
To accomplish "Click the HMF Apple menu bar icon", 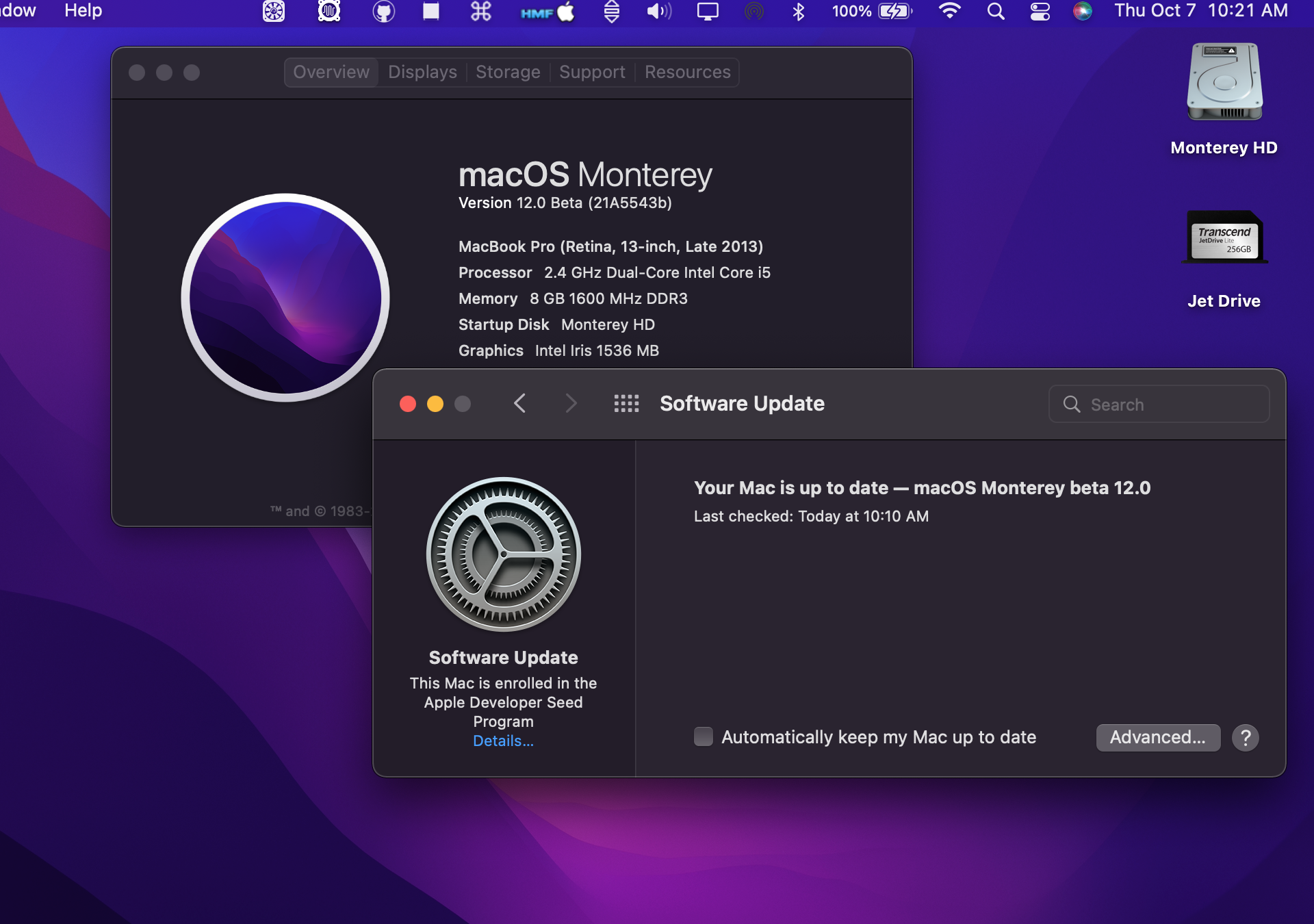I will tap(547, 12).
